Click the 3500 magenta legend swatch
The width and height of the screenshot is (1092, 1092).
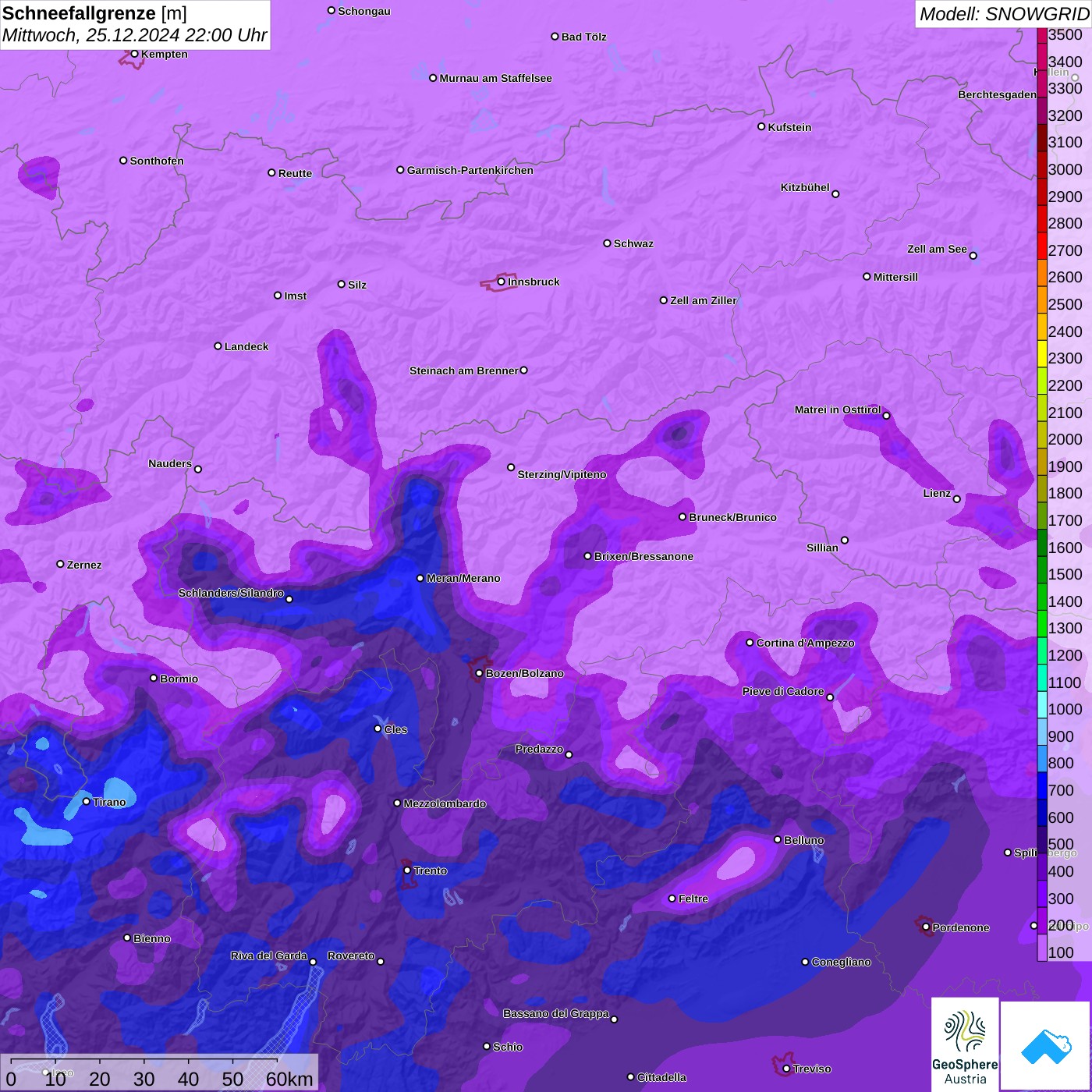click(x=1042, y=35)
